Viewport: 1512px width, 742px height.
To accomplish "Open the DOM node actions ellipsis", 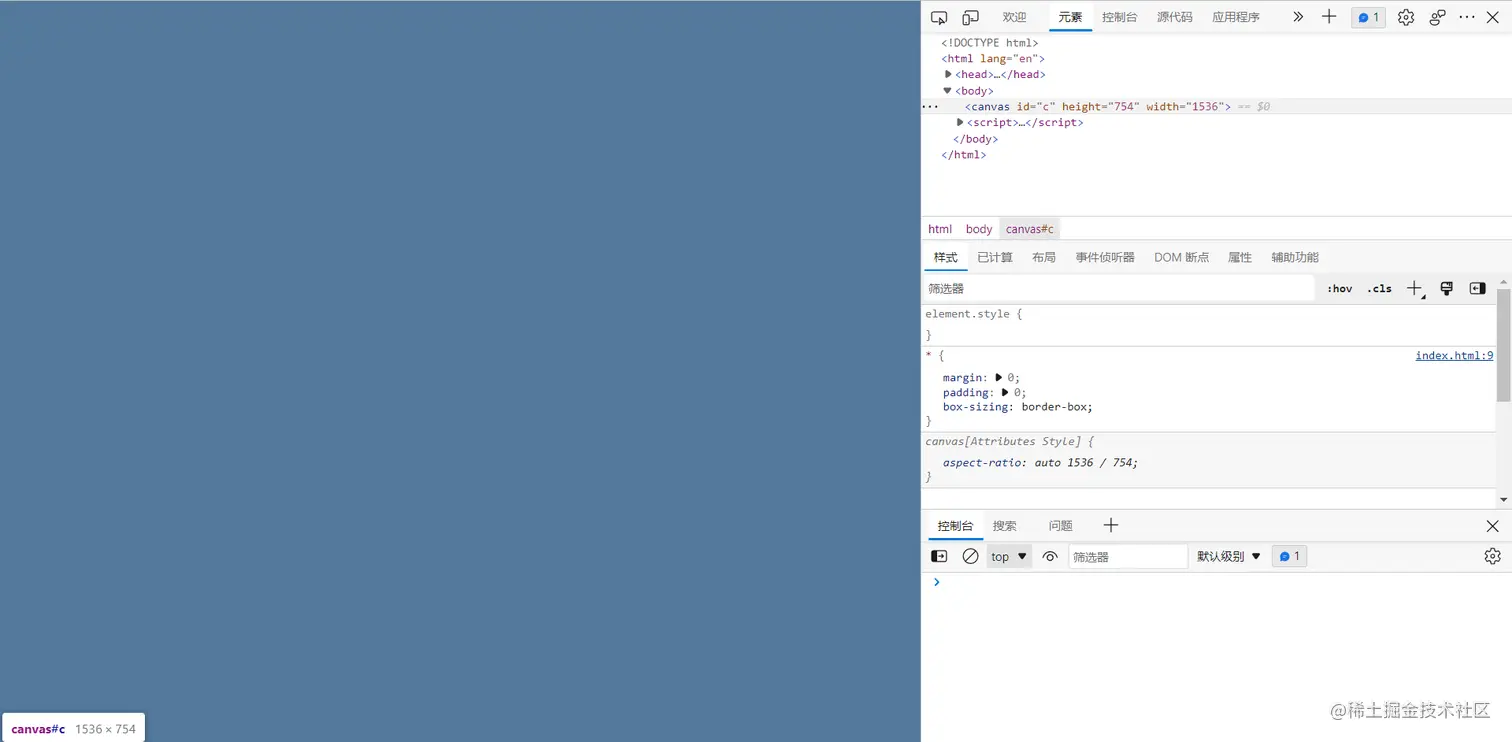I will point(930,106).
